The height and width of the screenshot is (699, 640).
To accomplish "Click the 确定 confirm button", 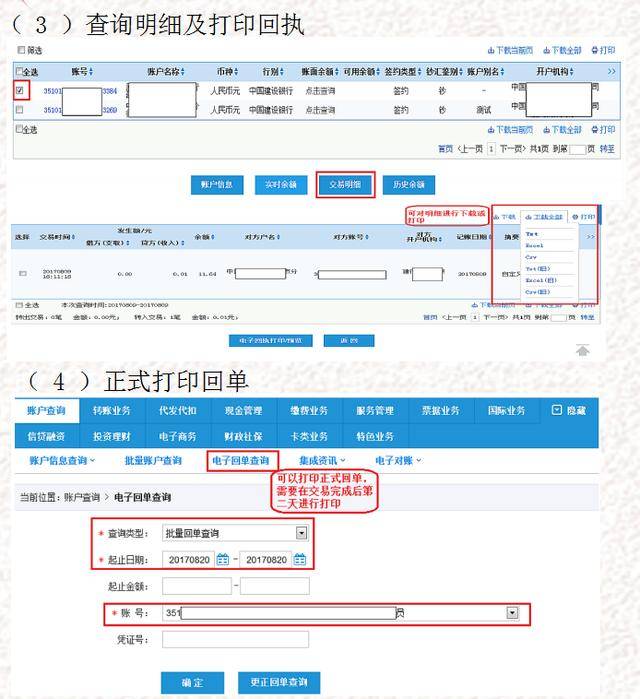I will coord(192,683).
